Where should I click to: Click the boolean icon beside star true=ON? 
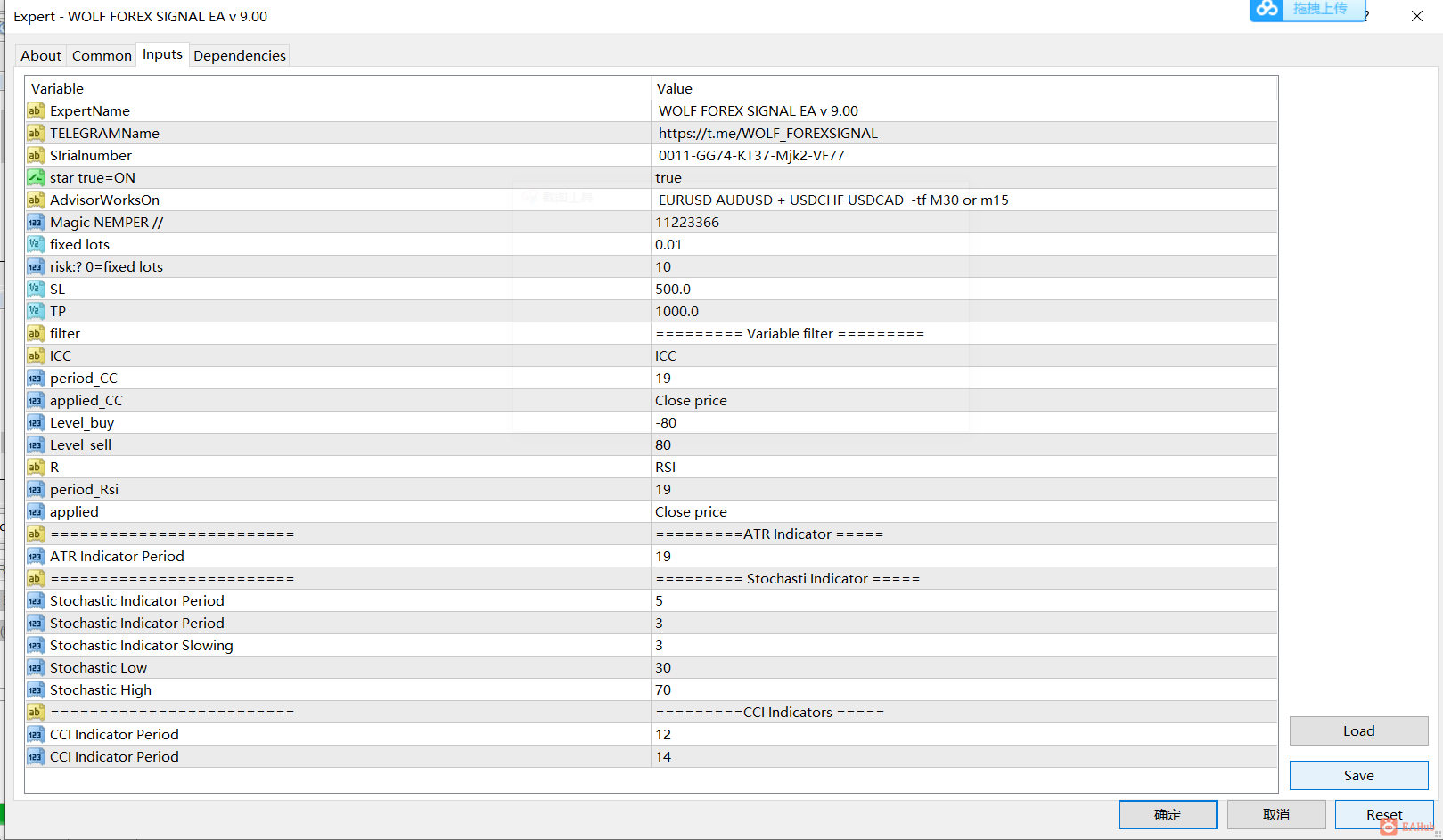click(35, 177)
